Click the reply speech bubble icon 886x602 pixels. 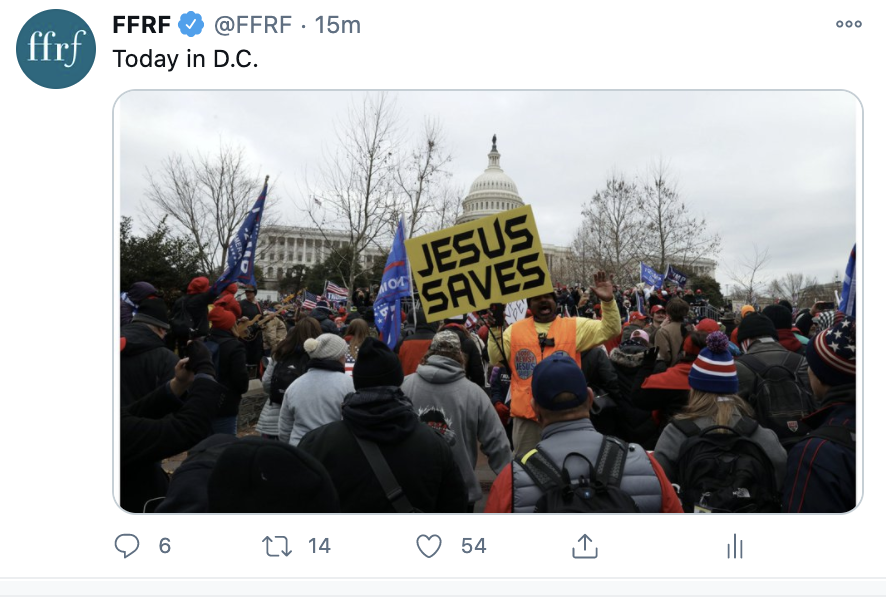click(127, 546)
